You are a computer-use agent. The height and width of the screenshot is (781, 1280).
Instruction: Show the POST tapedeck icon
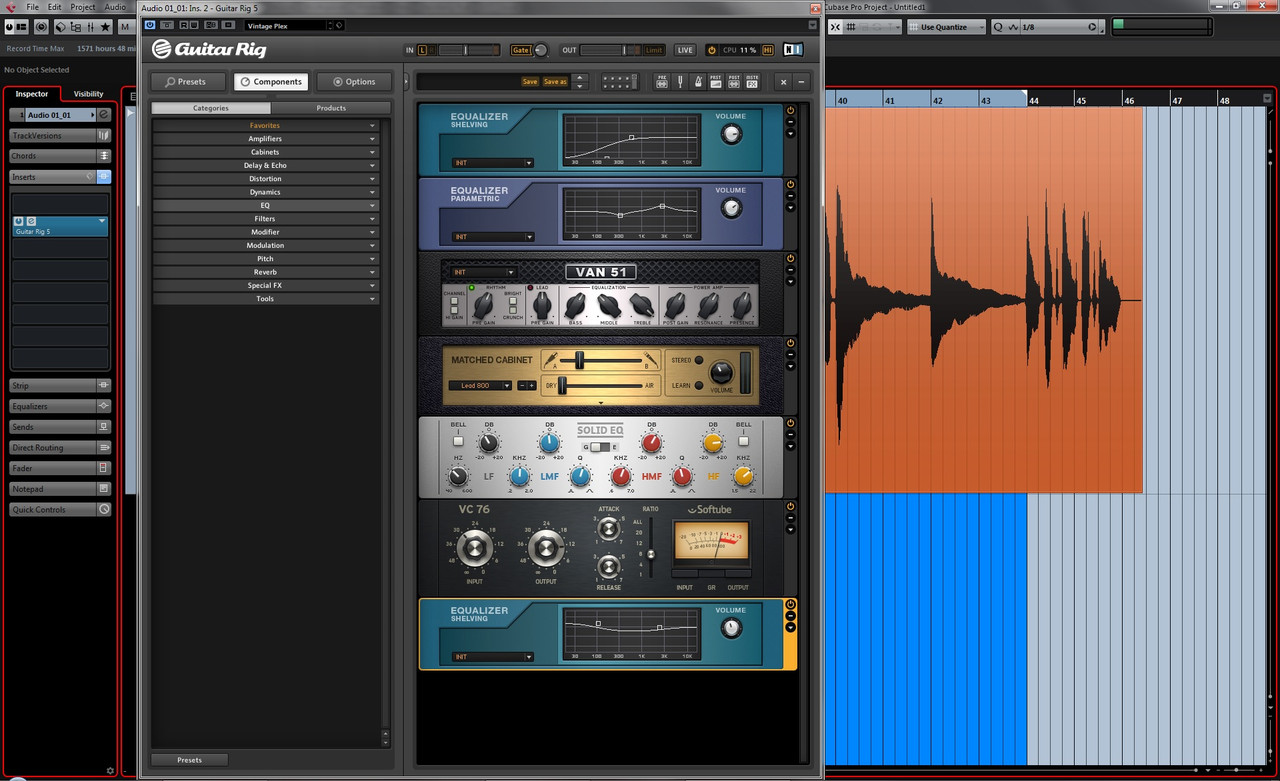click(x=733, y=82)
